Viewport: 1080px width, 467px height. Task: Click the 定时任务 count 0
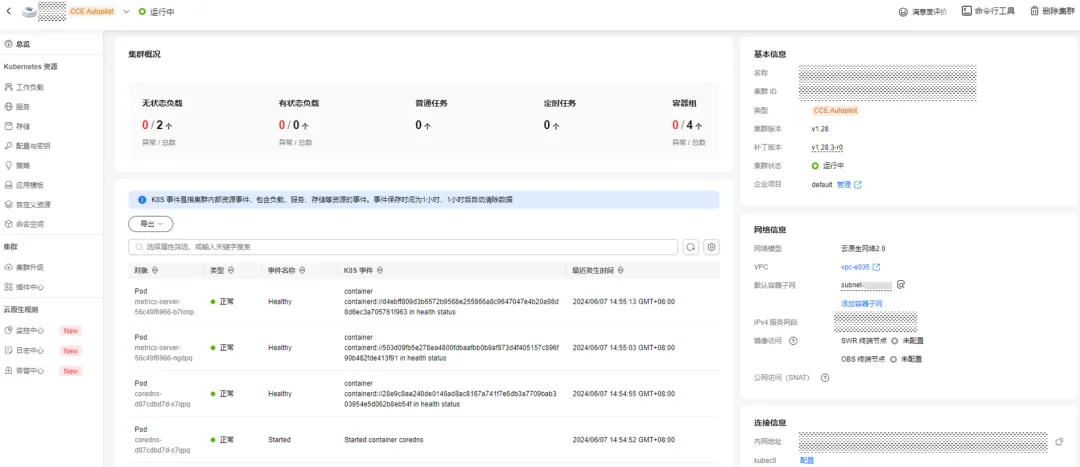click(551, 125)
